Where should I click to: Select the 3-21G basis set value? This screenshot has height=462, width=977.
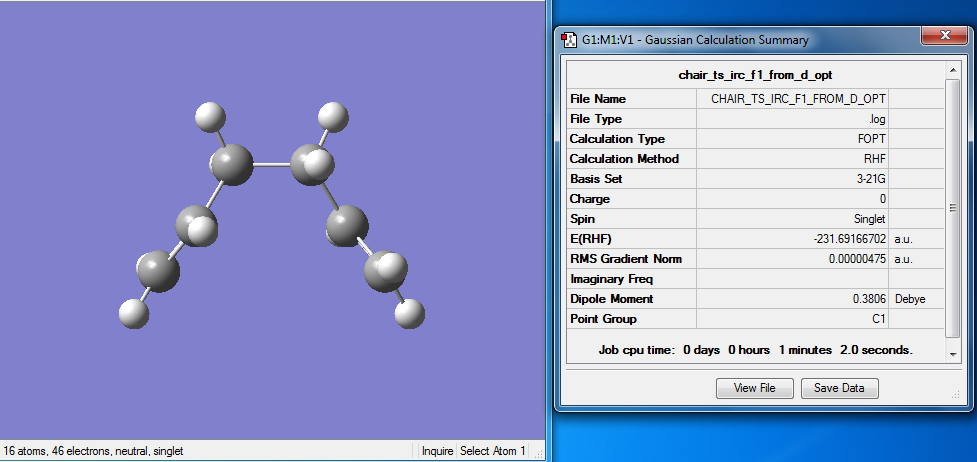[870, 179]
